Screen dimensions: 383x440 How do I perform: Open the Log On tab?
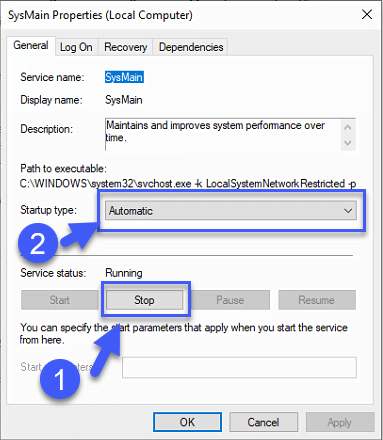[x=76, y=47]
